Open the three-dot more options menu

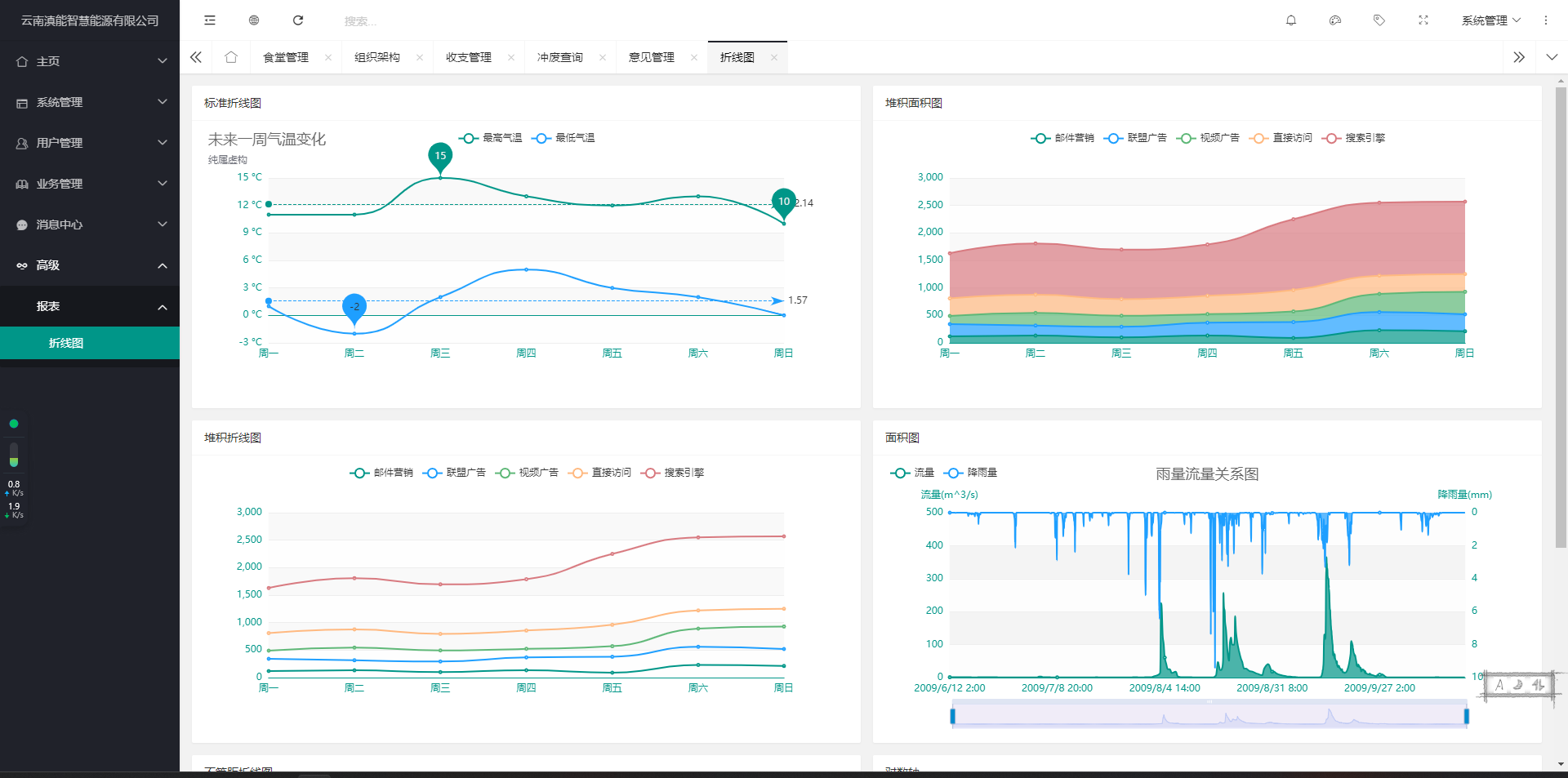[1546, 20]
